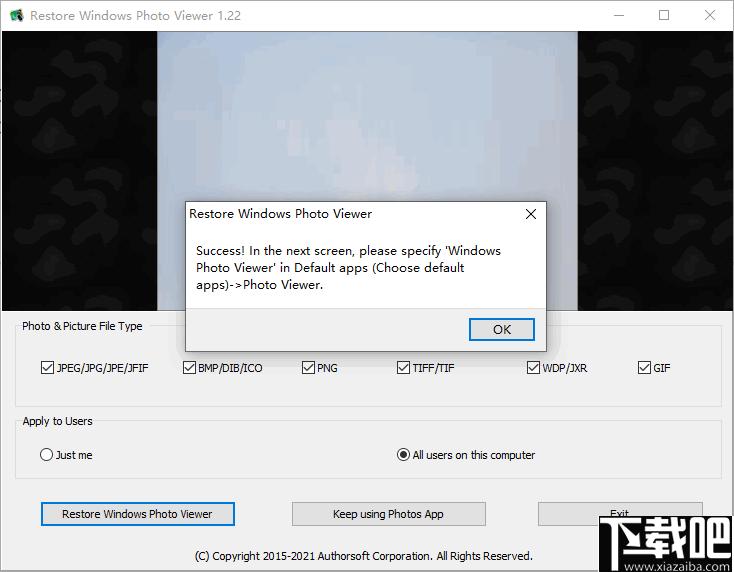Screen dimensions: 734x572
Task: Click the Apply to Users group label
Action: coord(58,421)
